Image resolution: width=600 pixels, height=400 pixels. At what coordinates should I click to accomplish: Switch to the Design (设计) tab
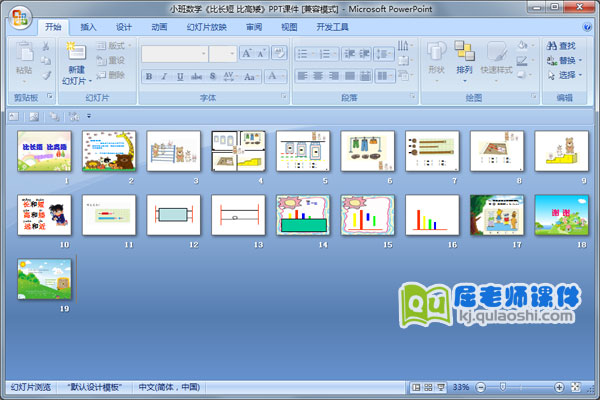pyautogui.click(x=124, y=27)
